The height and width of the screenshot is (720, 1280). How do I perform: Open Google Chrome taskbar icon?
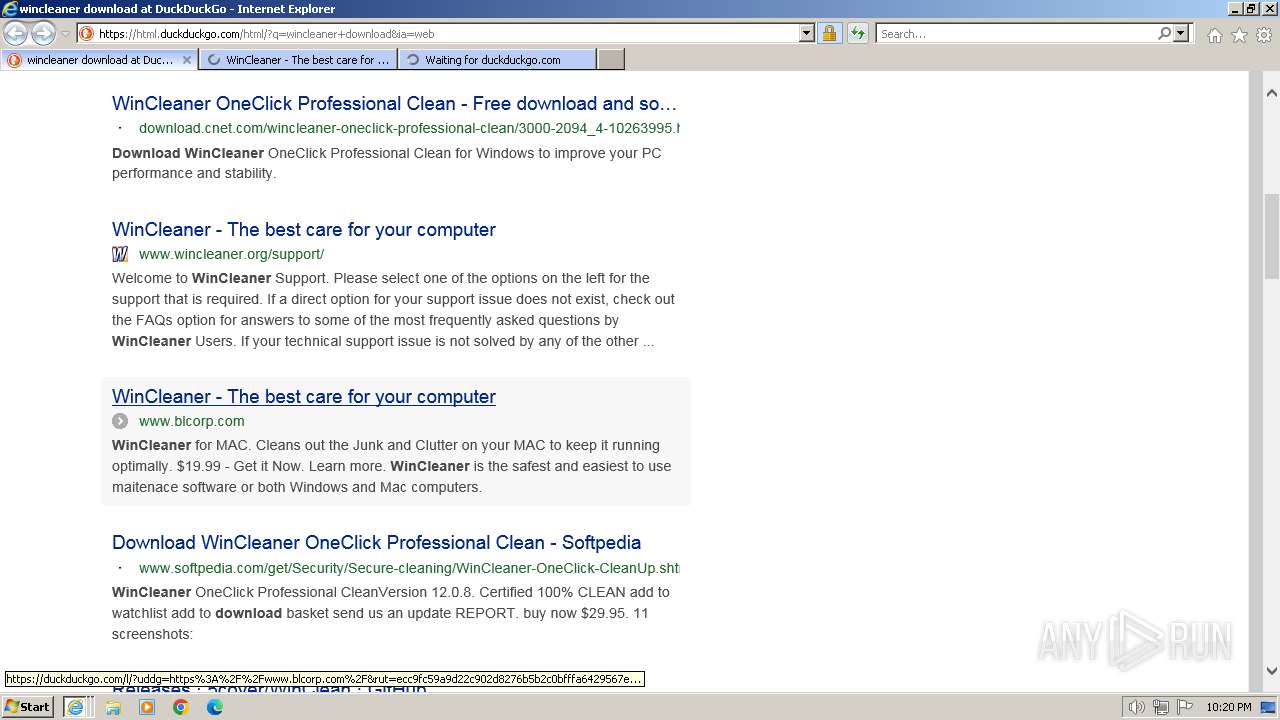point(181,707)
